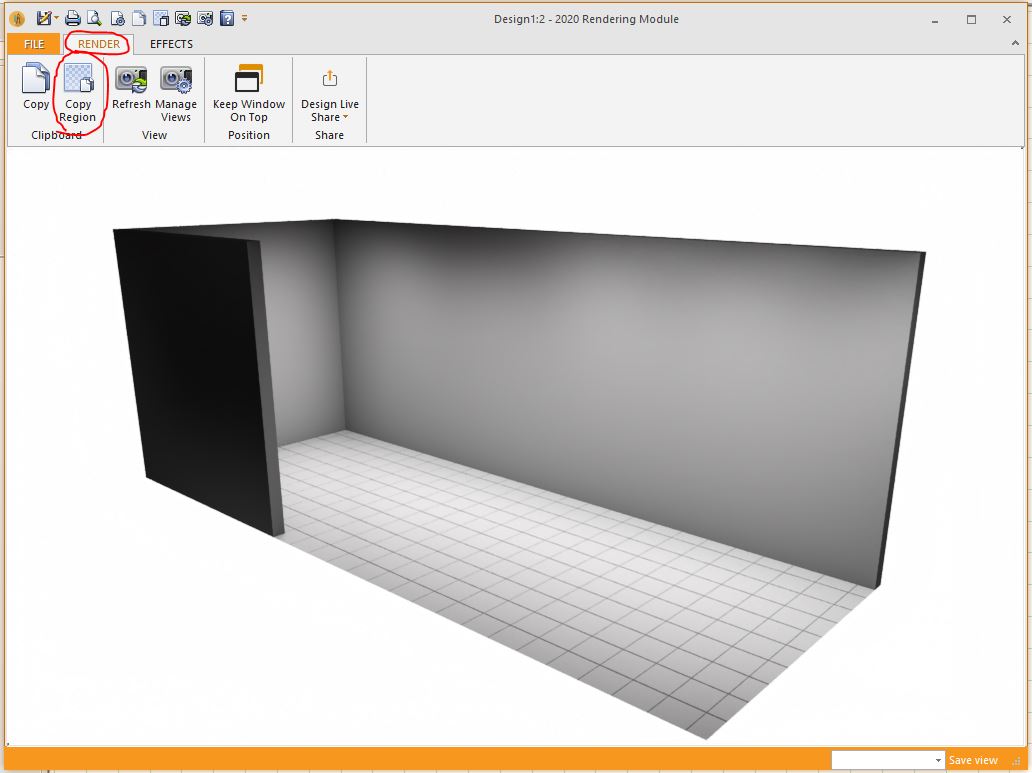Expand the Design Live Share dropdown
The height and width of the screenshot is (773, 1032).
(x=329, y=110)
